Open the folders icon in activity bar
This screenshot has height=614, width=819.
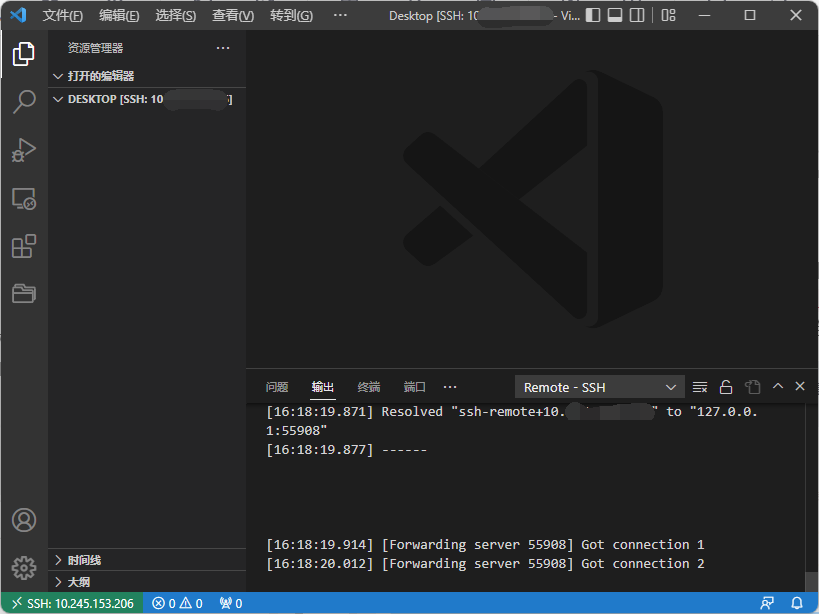click(24, 293)
